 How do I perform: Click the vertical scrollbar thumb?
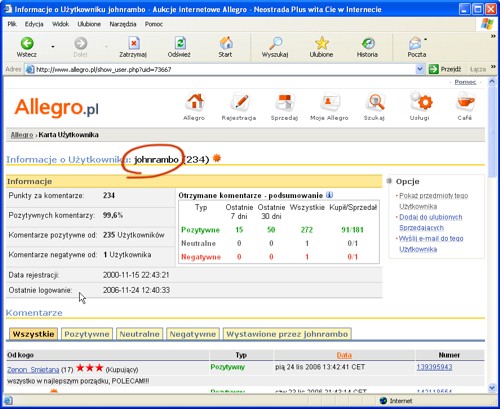tap(492, 132)
